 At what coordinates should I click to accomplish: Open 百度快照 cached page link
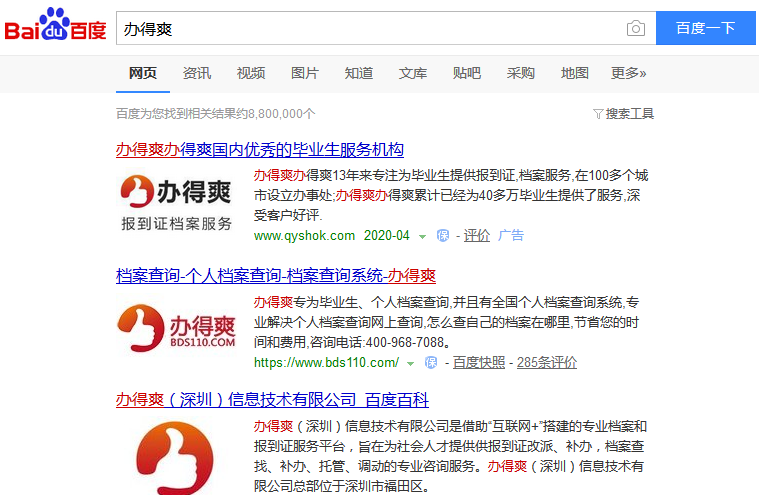(479, 362)
